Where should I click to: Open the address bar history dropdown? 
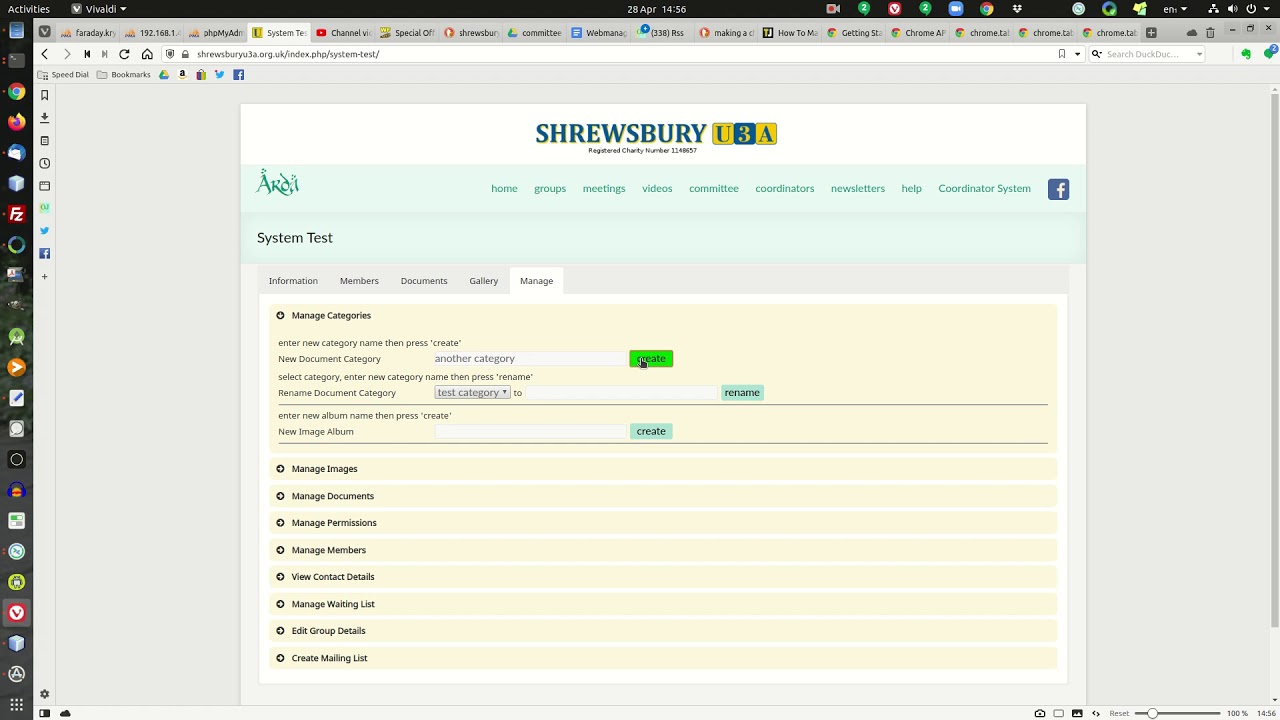click(x=1077, y=54)
